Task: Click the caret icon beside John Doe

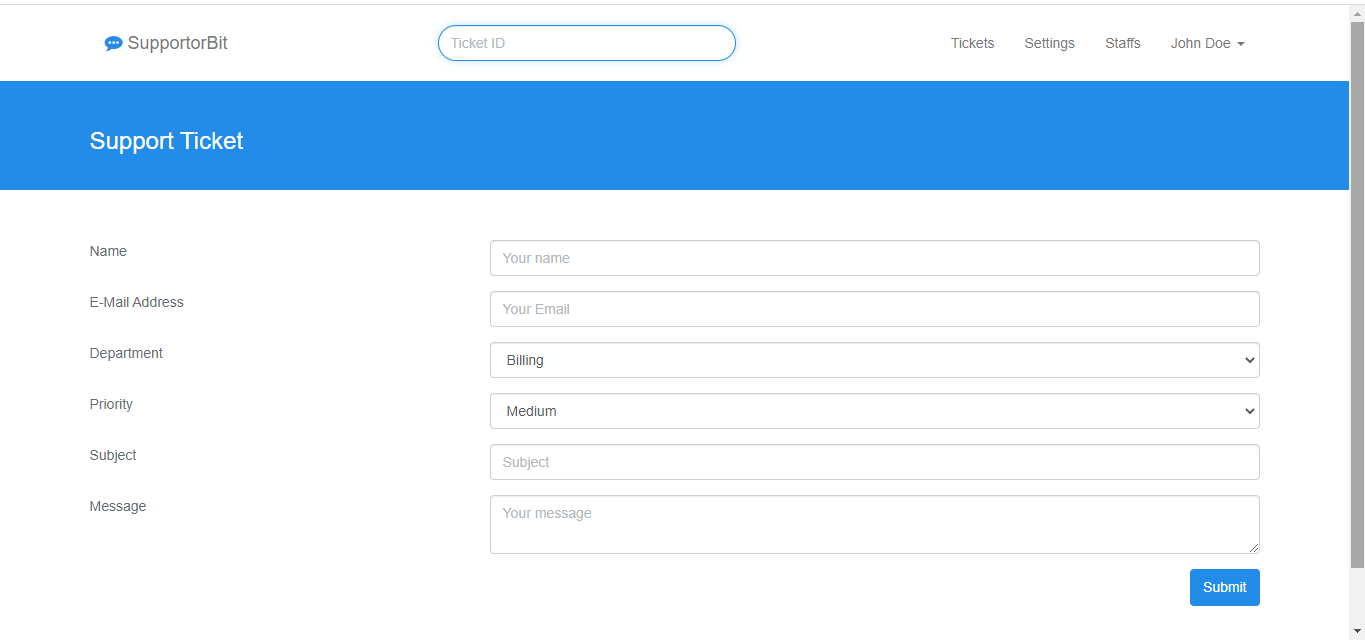Action: (x=1240, y=44)
